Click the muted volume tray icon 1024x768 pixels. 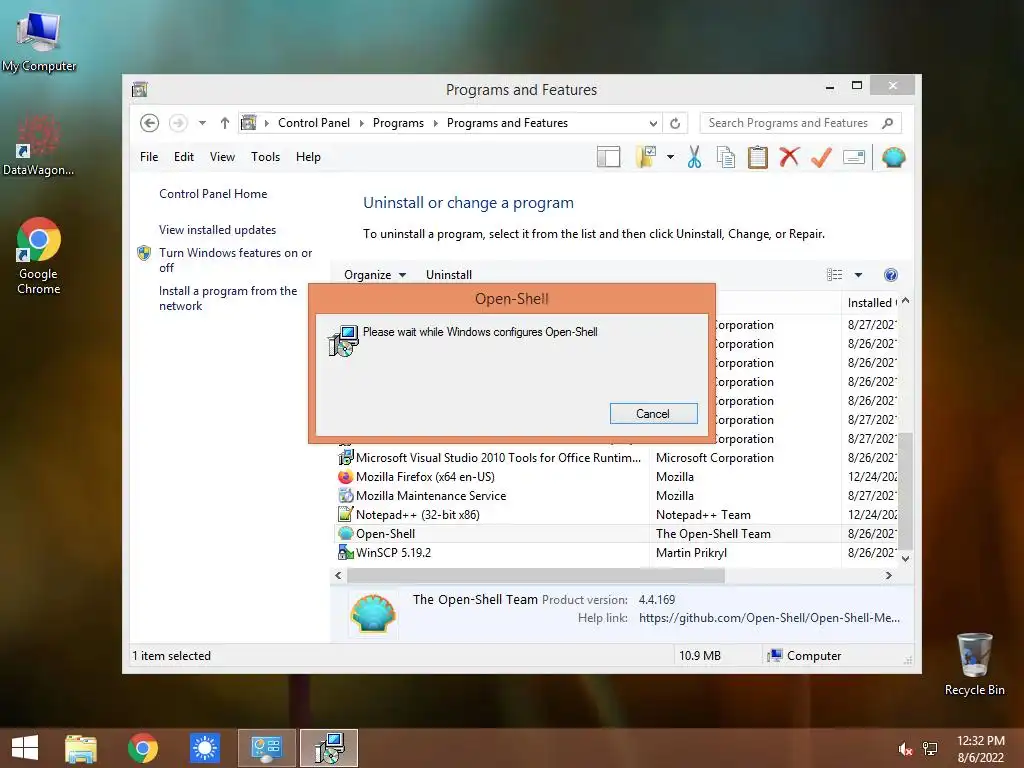pyautogui.click(x=905, y=749)
